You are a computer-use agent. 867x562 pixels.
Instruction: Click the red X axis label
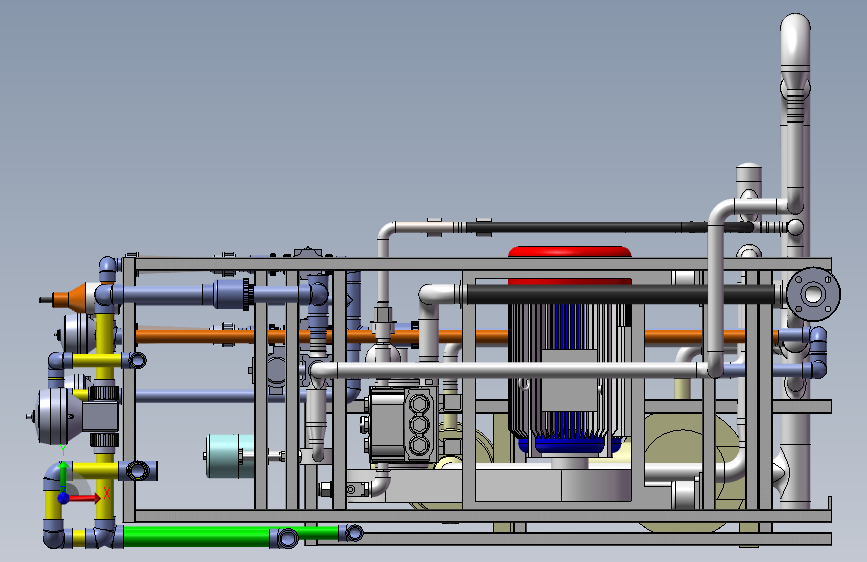click(107, 493)
